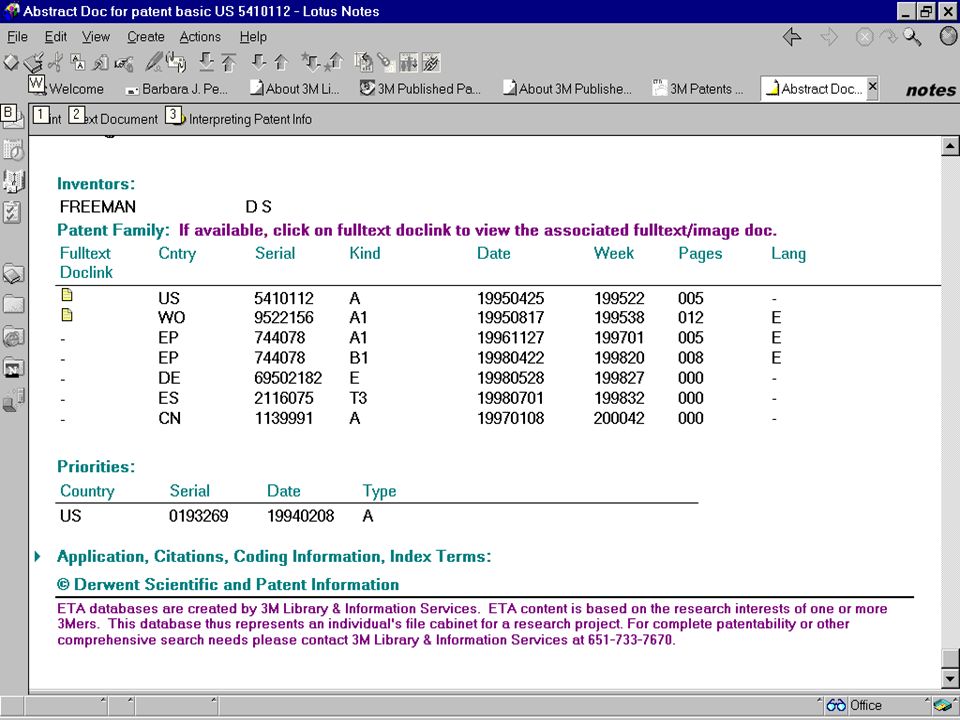Click the Previous Unread starred up-arrow icon
This screenshot has width=960, height=720.
point(335,62)
